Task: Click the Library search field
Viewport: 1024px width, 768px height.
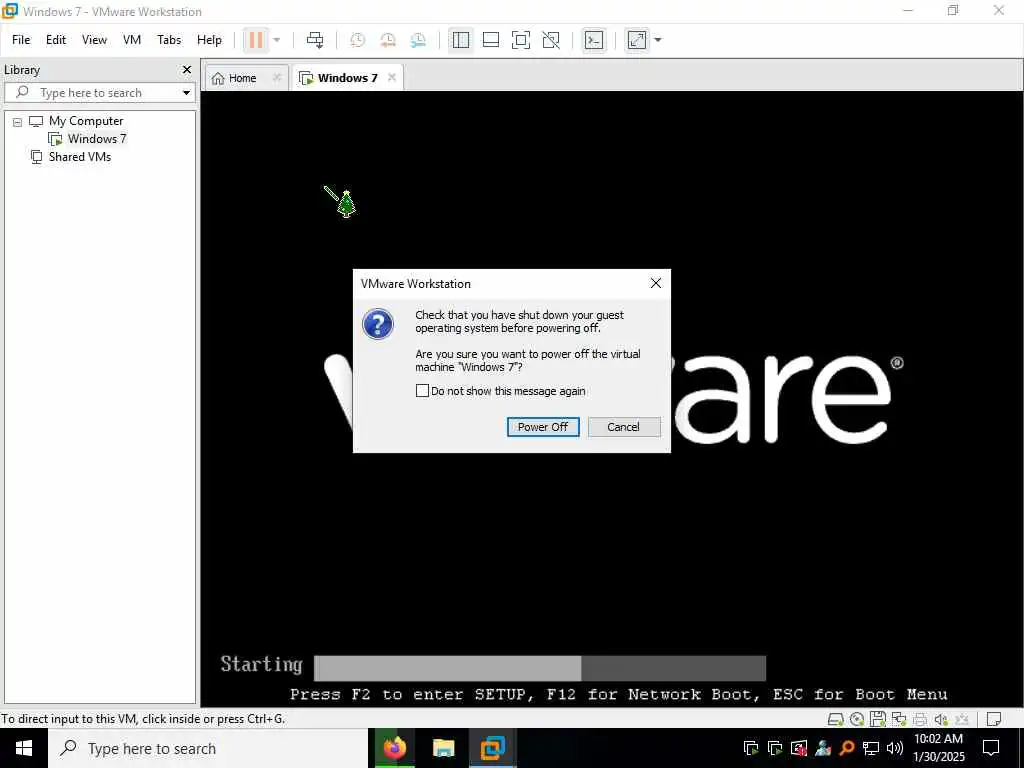Action: point(100,93)
